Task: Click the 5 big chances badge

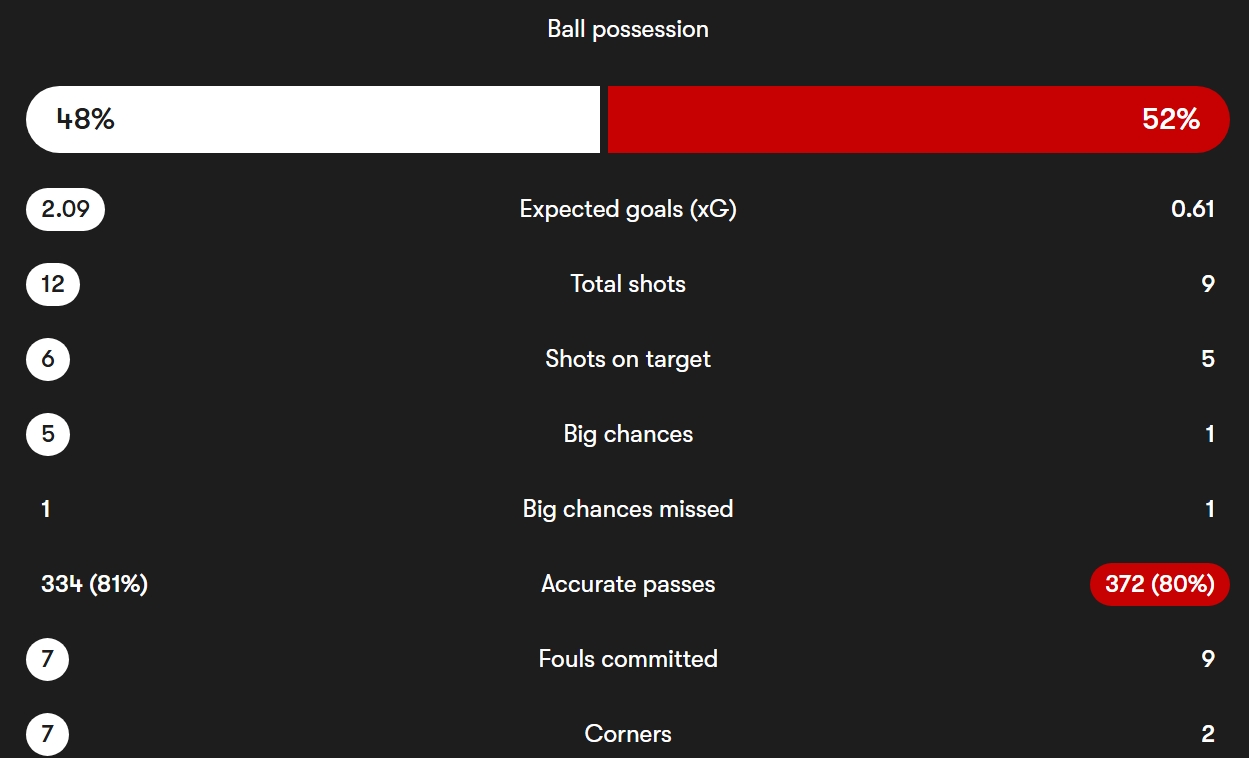Action: [48, 434]
